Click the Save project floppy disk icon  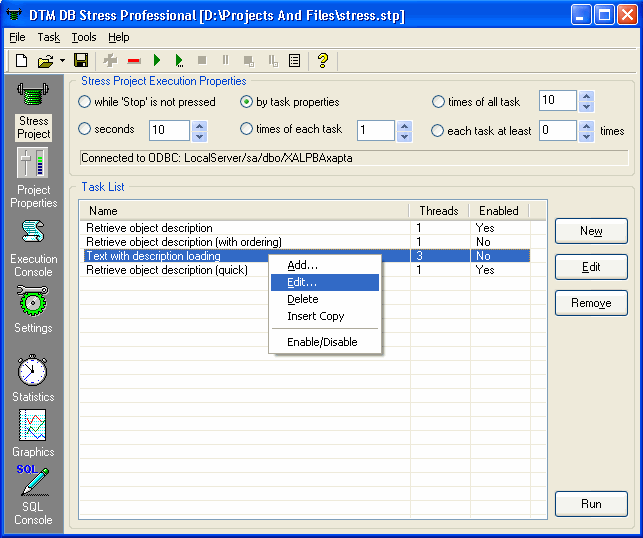tap(81, 61)
